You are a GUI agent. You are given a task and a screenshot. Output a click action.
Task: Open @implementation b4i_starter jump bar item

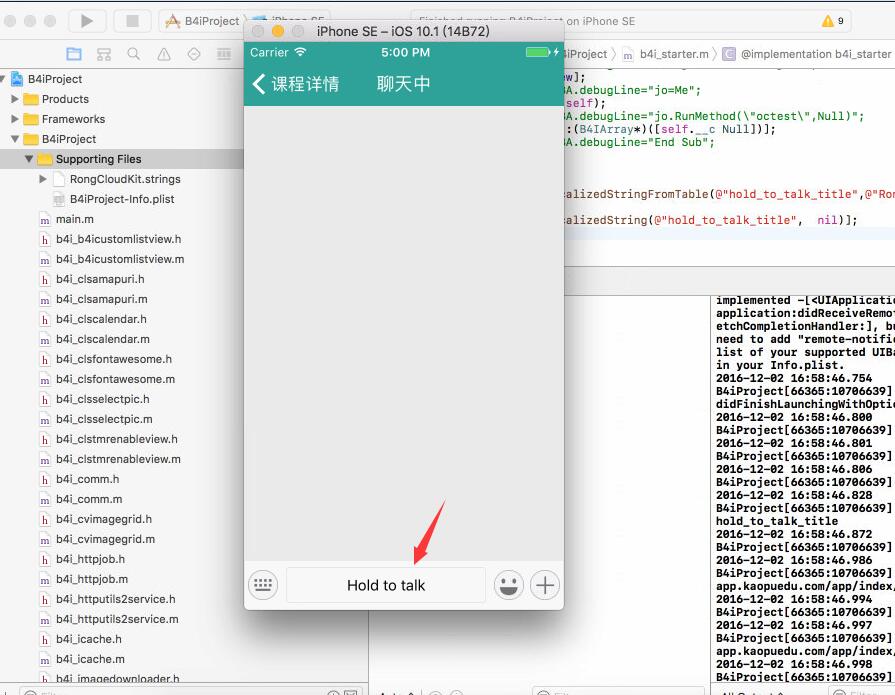tap(807, 54)
